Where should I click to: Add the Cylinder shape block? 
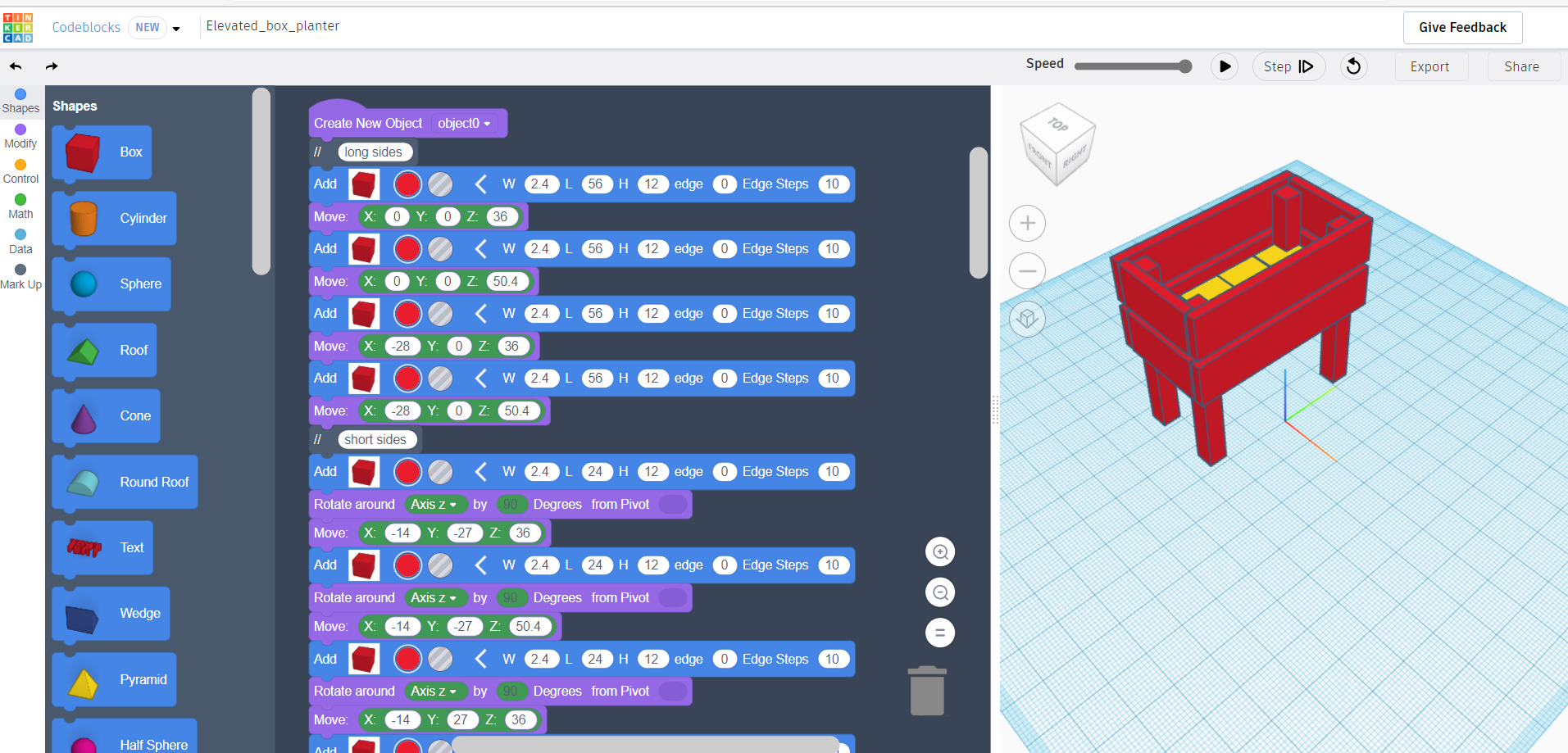(x=114, y=218)
